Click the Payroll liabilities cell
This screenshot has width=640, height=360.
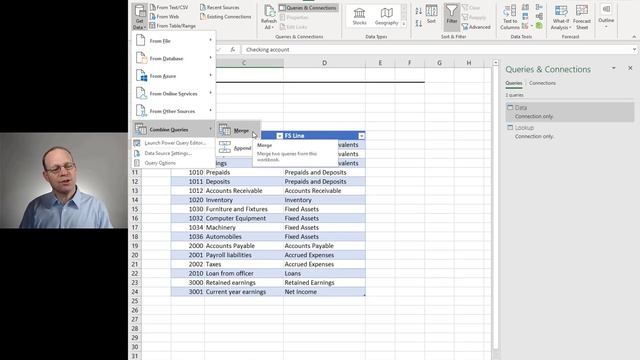click(x=244, y=255)
